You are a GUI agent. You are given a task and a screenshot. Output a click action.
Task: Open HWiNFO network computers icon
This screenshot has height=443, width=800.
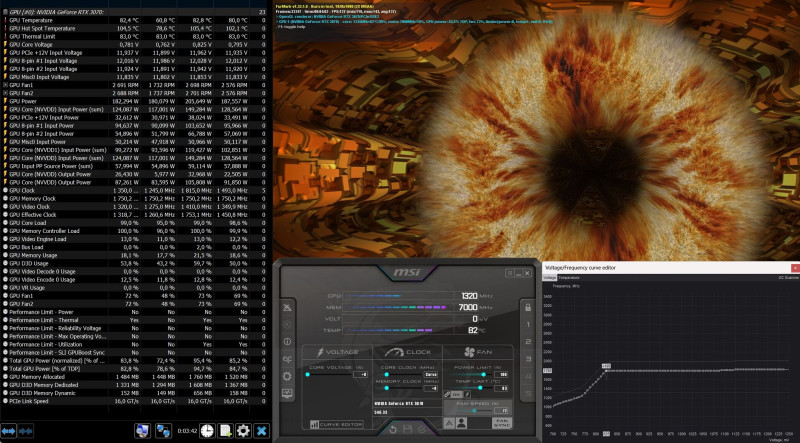[x=163, y=430]
